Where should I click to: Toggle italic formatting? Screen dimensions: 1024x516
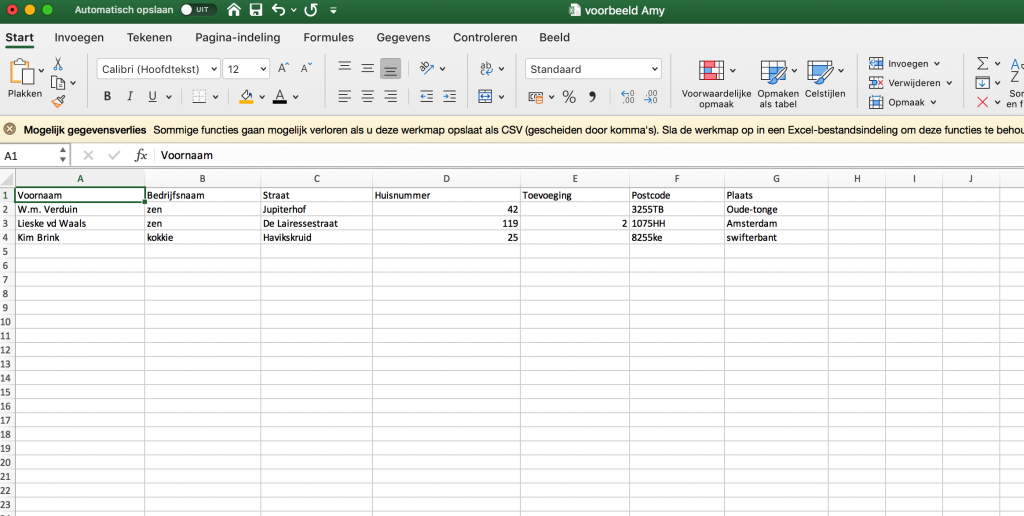tap(130, 97)
